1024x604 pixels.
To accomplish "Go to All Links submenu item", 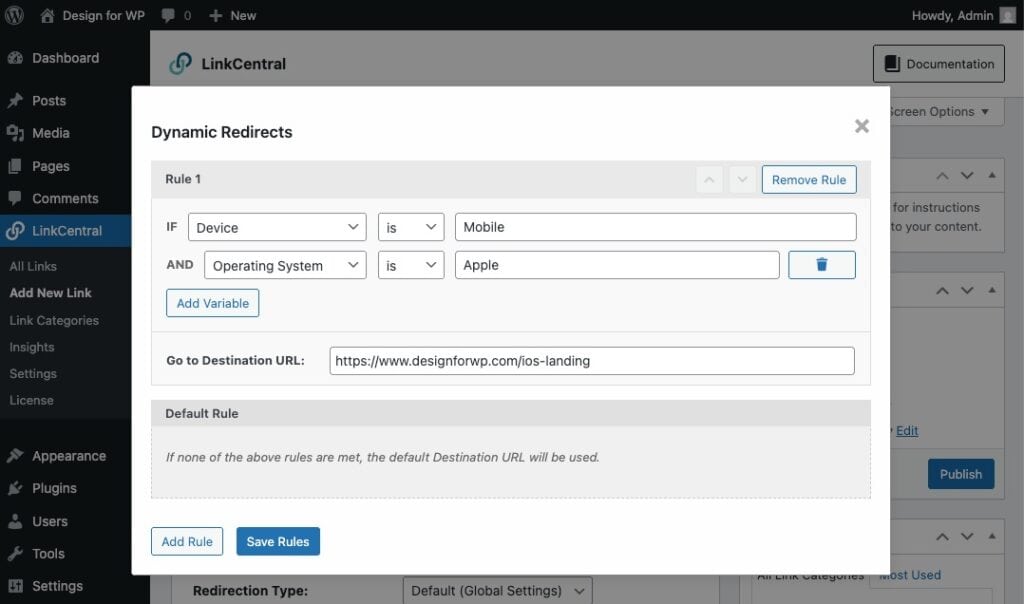I will click(33, 266).
